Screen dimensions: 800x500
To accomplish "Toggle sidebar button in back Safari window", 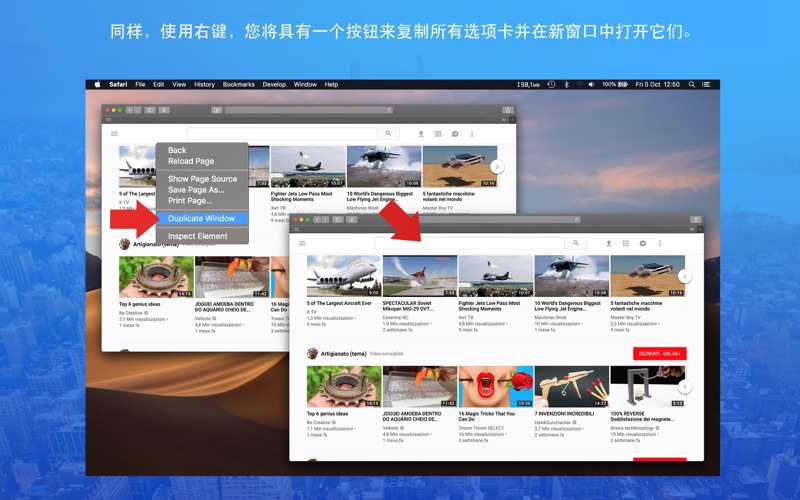I will 150,110.
